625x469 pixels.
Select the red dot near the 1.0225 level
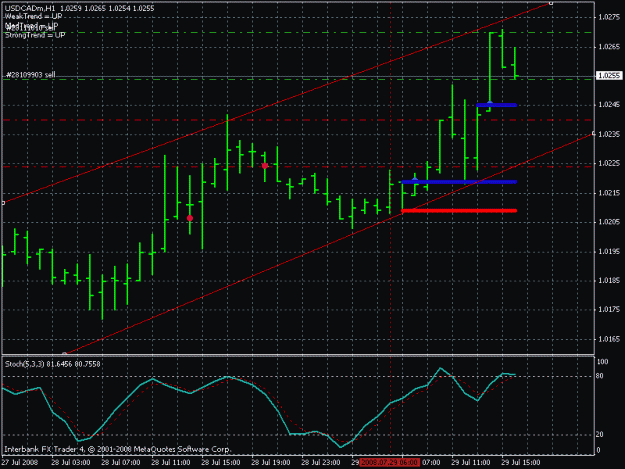coord(265,166)
